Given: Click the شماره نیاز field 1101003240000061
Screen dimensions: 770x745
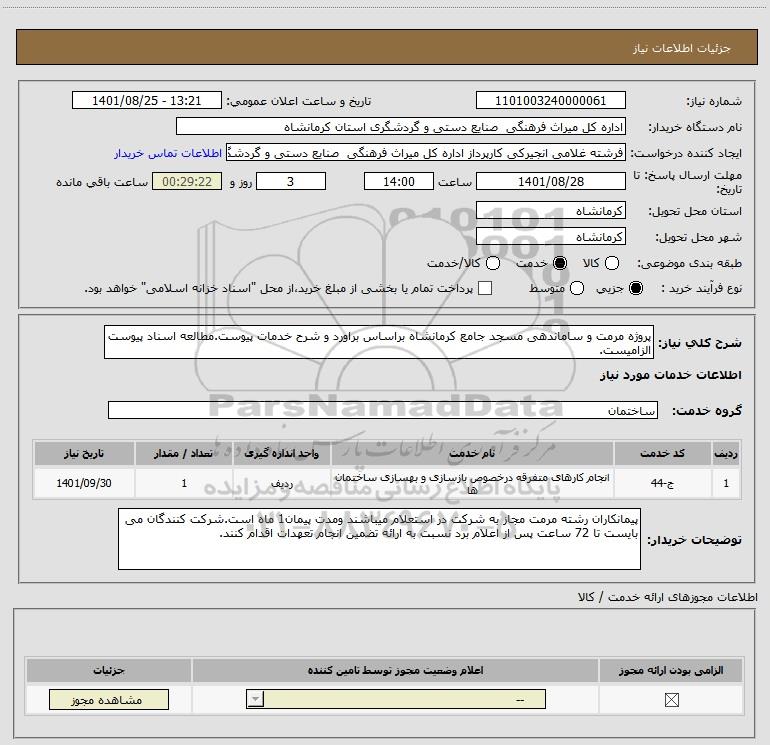Looking at the screenshot, I should click(x=550, y=100).
